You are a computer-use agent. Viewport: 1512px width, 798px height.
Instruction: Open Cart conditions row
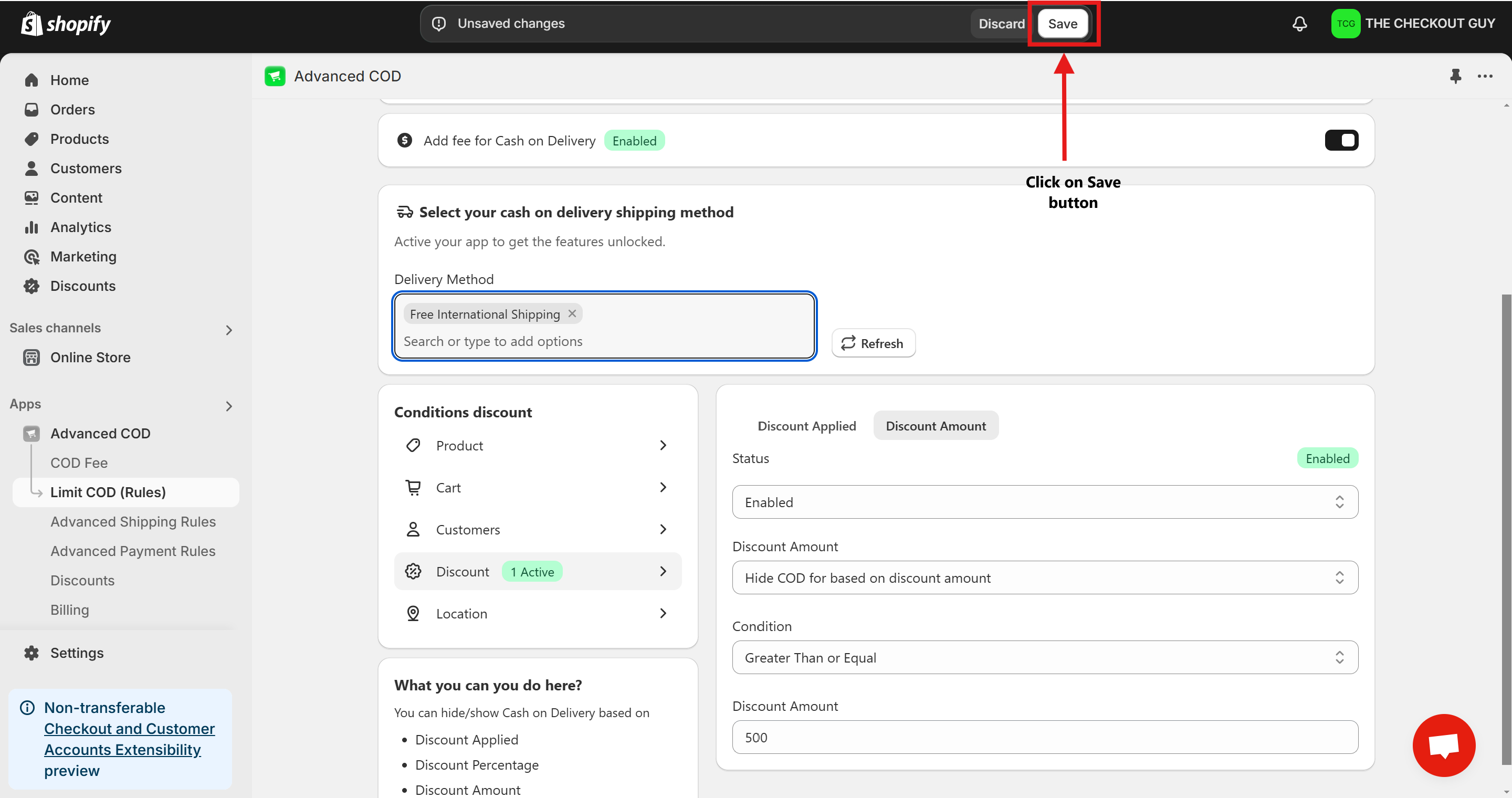pos(538,488)
